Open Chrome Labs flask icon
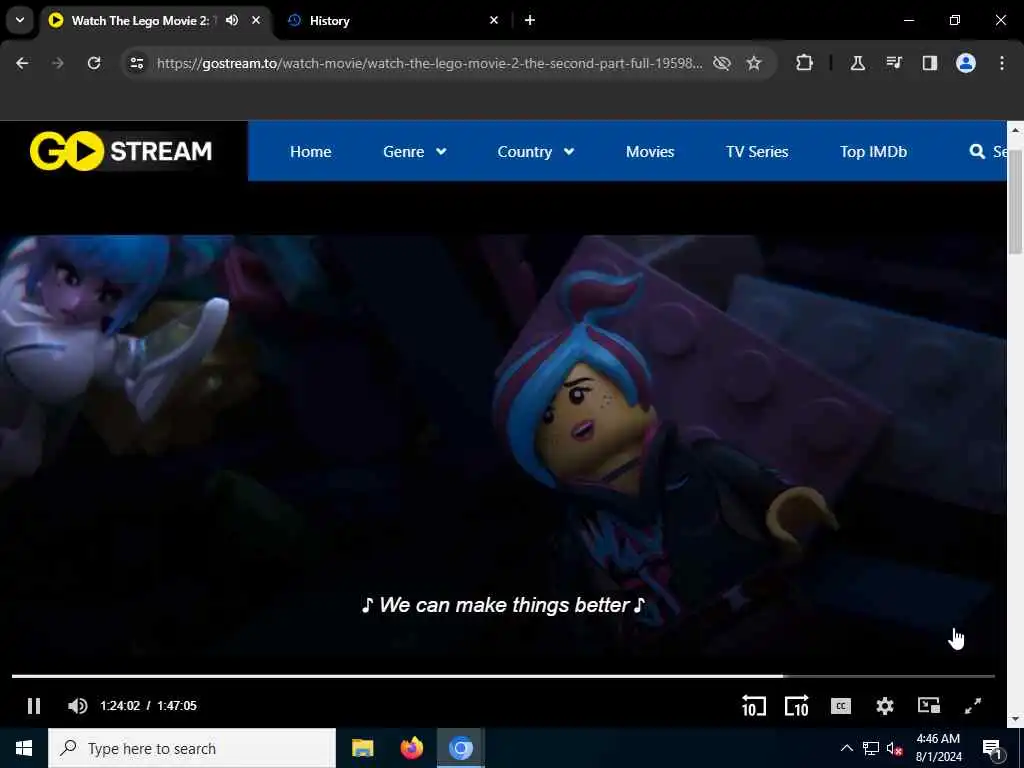This screenshot has height=768, width=1024. 857,63
